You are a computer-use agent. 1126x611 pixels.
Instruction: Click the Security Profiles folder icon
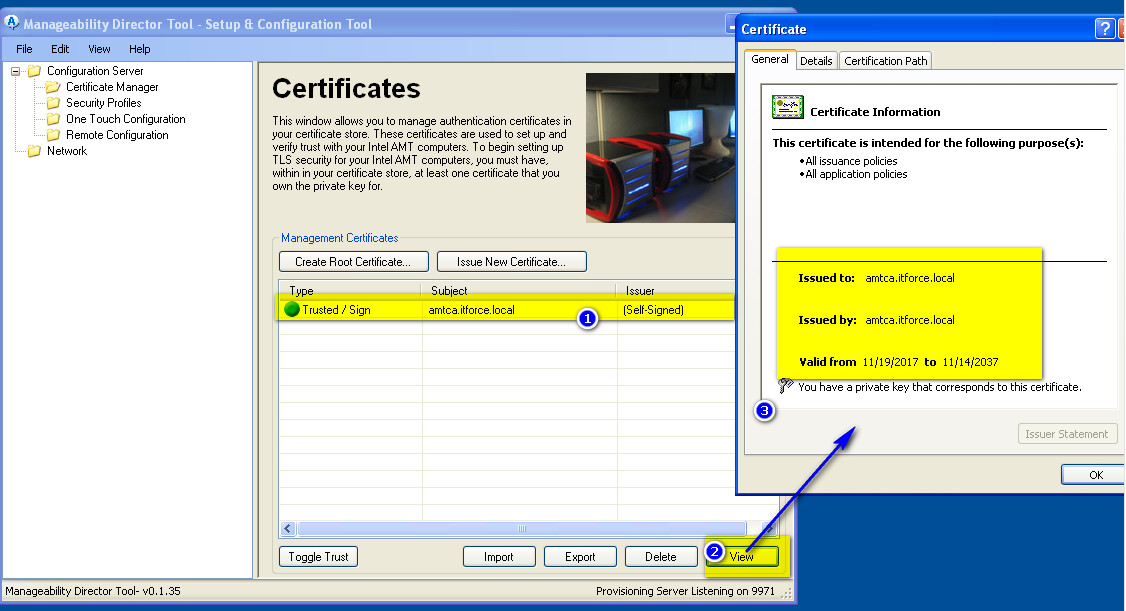(52, 103)
